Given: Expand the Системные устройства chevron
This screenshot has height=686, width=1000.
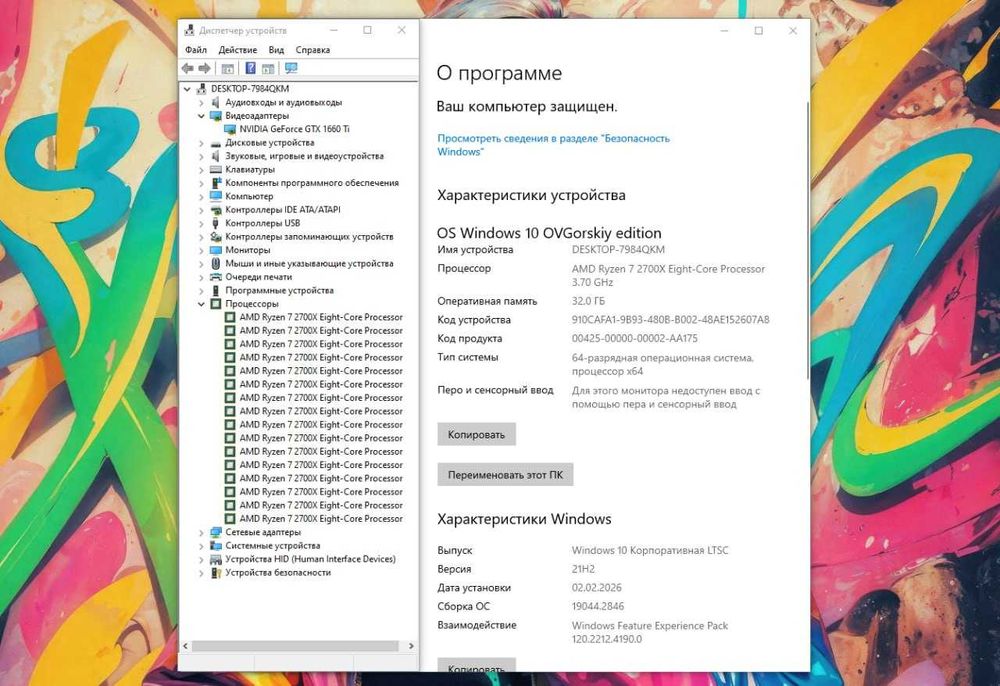Looking at the screenshot, I should [x=202, y=546].
